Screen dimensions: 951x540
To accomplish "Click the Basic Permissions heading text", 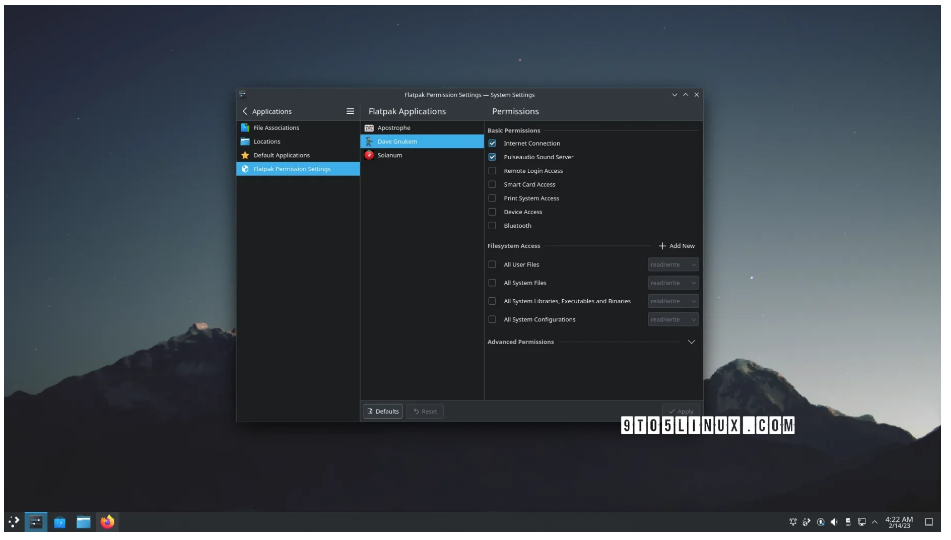I will (514, 130).
